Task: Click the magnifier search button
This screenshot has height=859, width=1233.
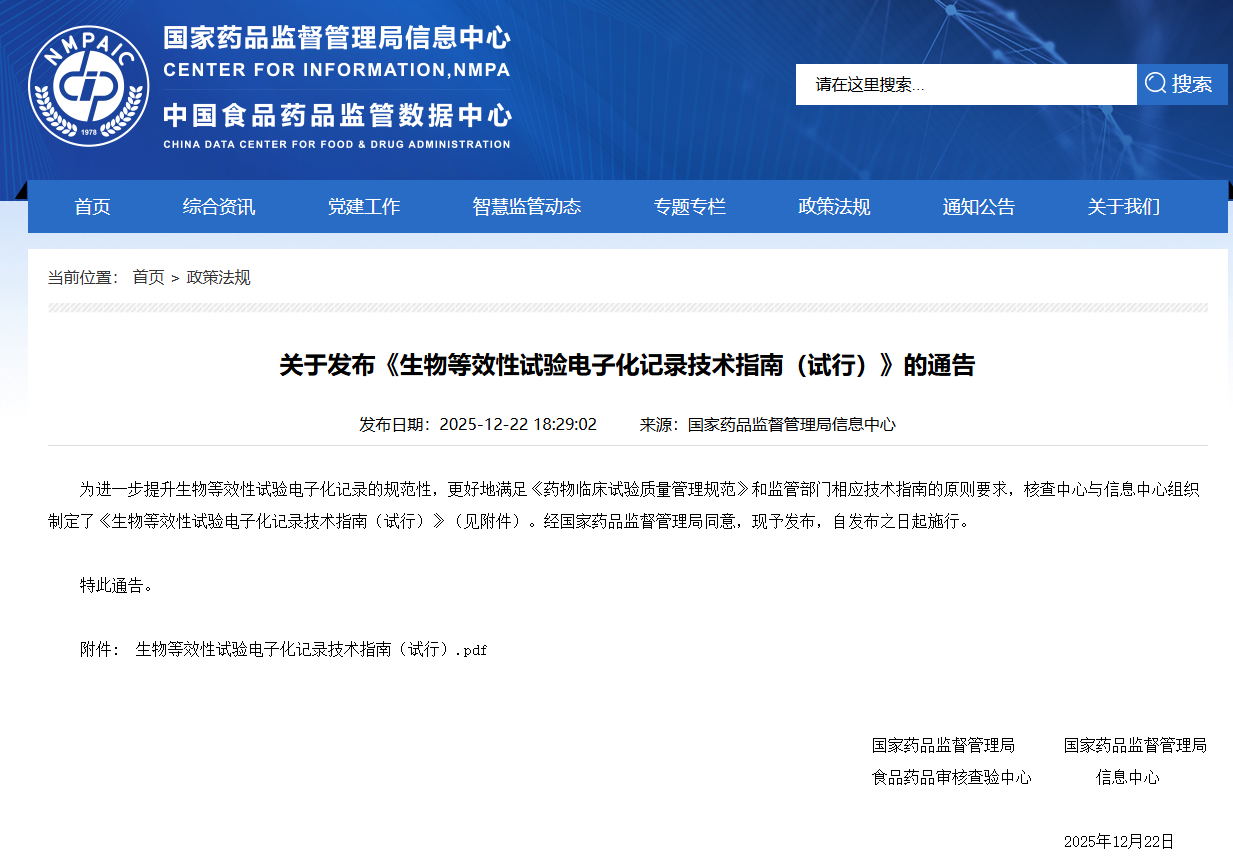Action: (x=1181, y=84)
